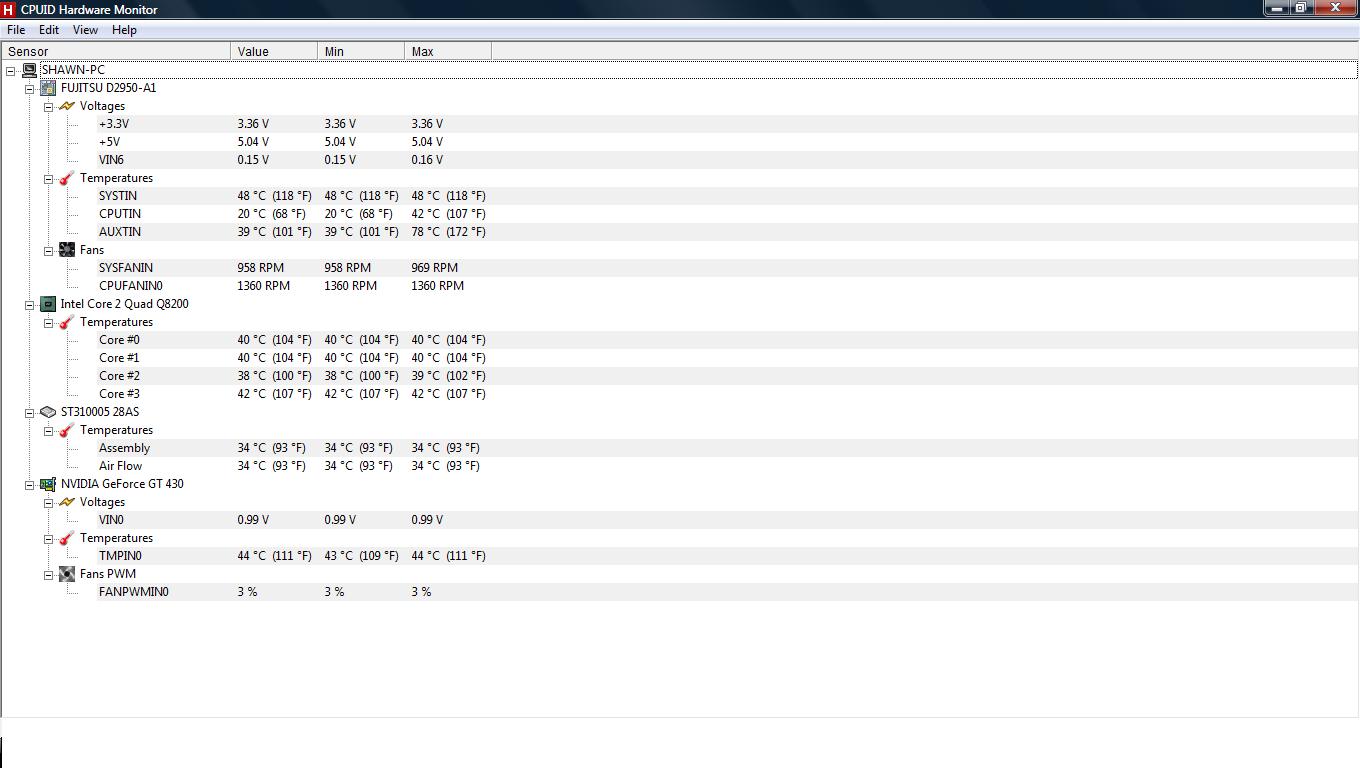The width and height of the screenshot is (1360, 768).
Task: Click the thermometer icon under NVIDIA GeForce
Action: point(67,538)
